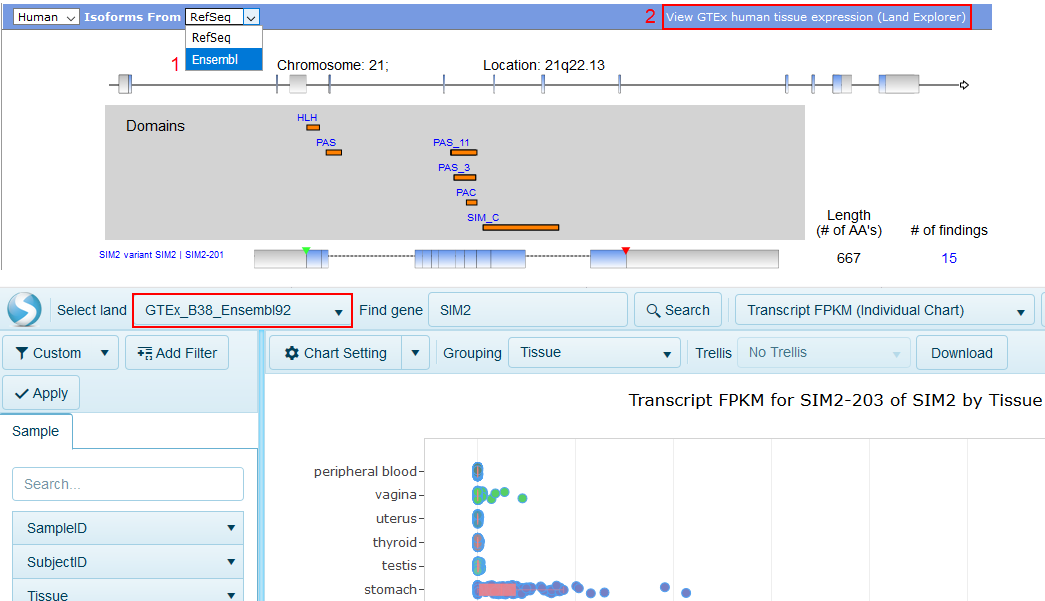Expand the SampleID filter
This screenshot has height=601, width=1045.
click(127, 528)
